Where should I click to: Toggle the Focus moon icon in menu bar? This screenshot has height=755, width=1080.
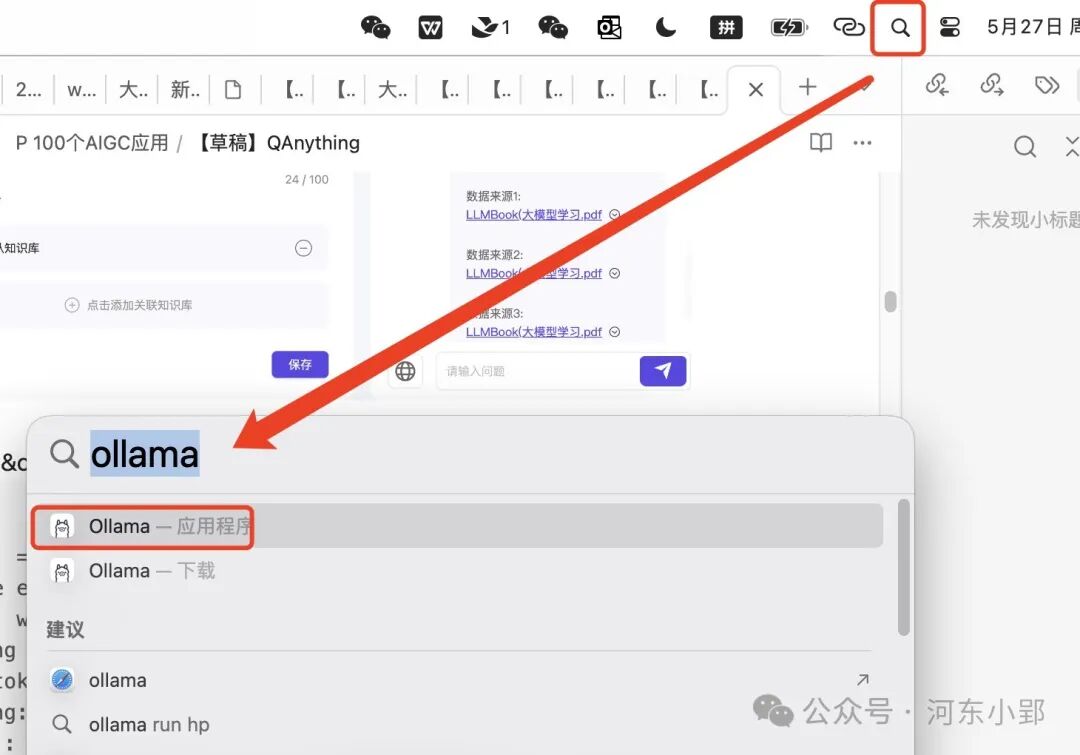(665, 28)
